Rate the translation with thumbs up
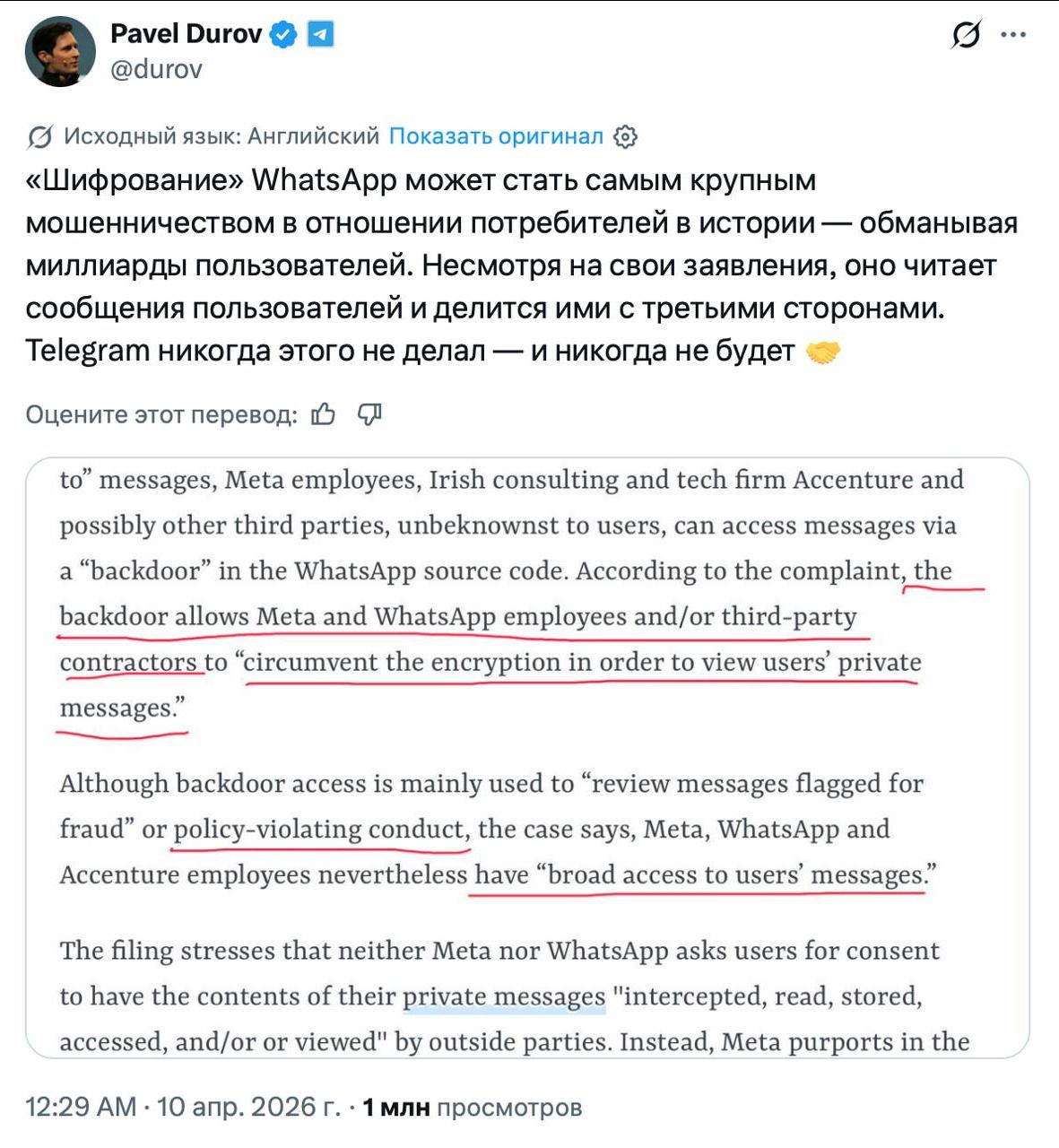 tap(325, 413)
